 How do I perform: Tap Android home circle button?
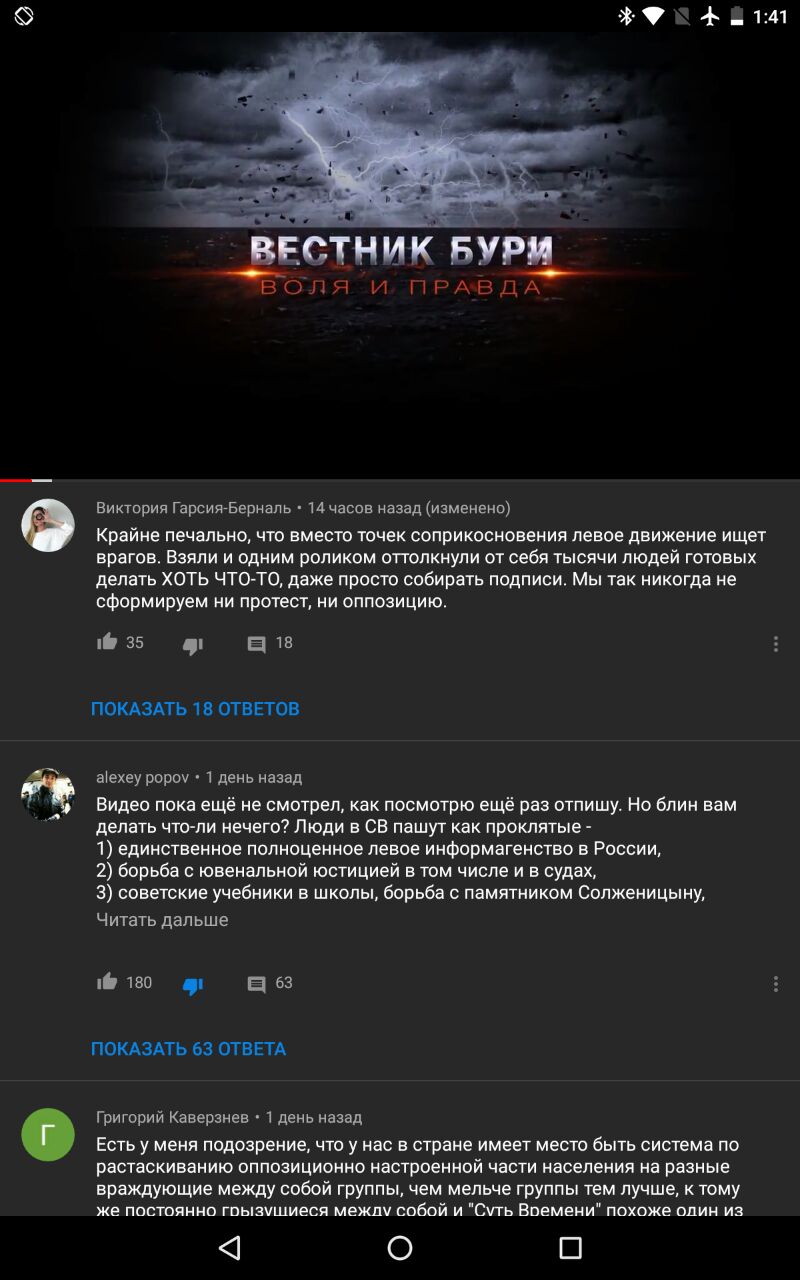pyautogui.click(x=400, y=1247)
